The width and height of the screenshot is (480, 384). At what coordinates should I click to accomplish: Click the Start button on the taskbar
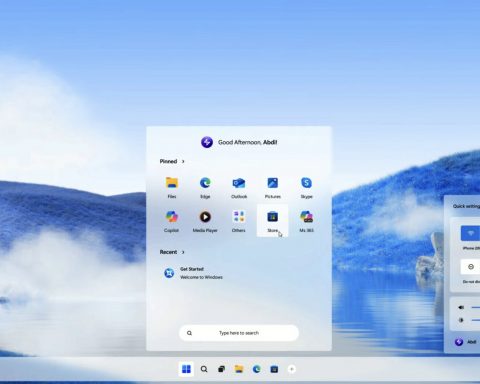186,369
